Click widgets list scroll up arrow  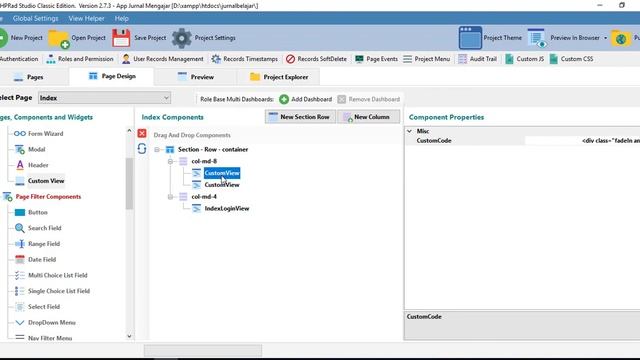click(x=129, y=131)
